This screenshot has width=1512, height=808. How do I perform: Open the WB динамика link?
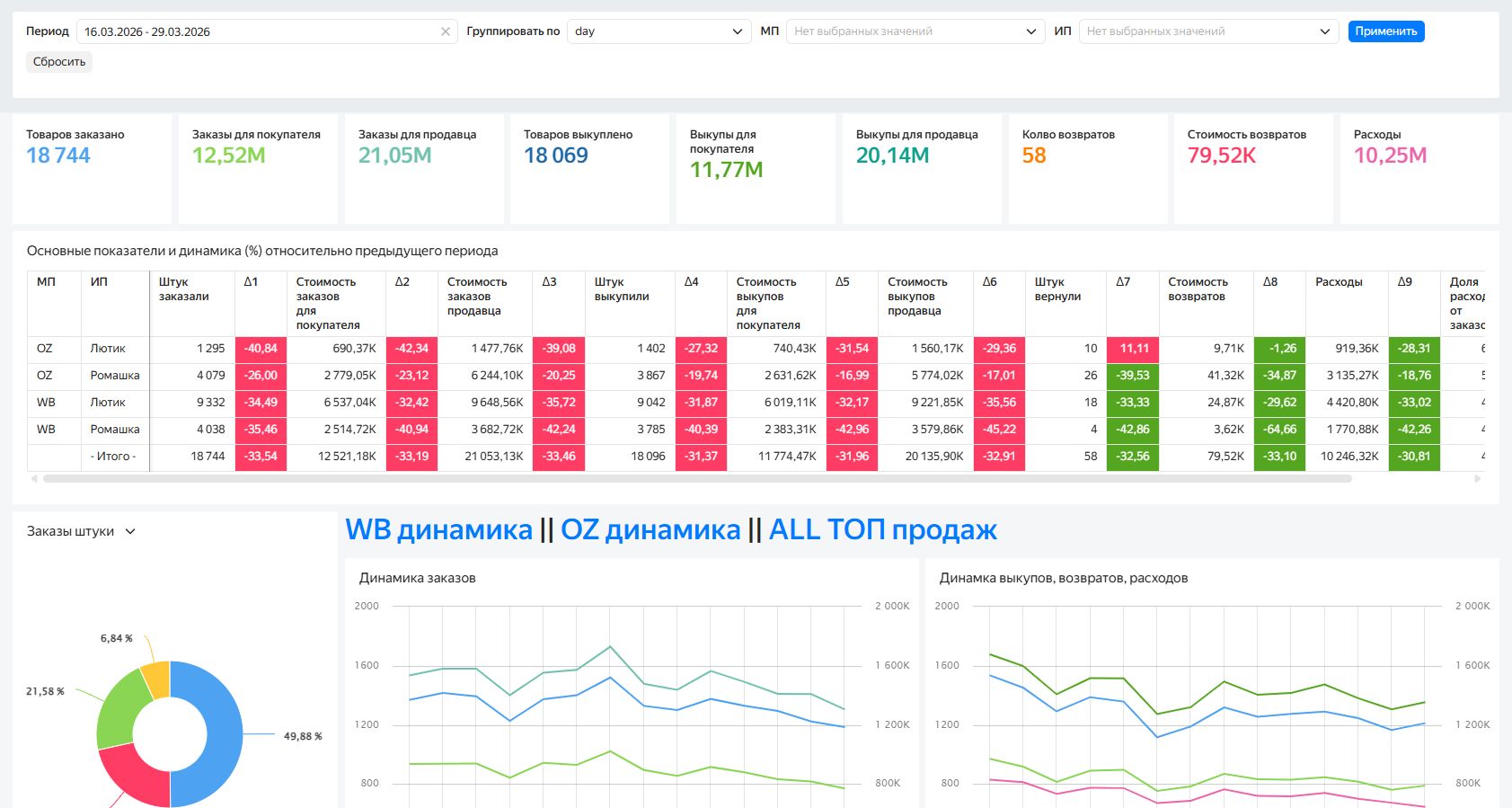(x=438, y=530)
